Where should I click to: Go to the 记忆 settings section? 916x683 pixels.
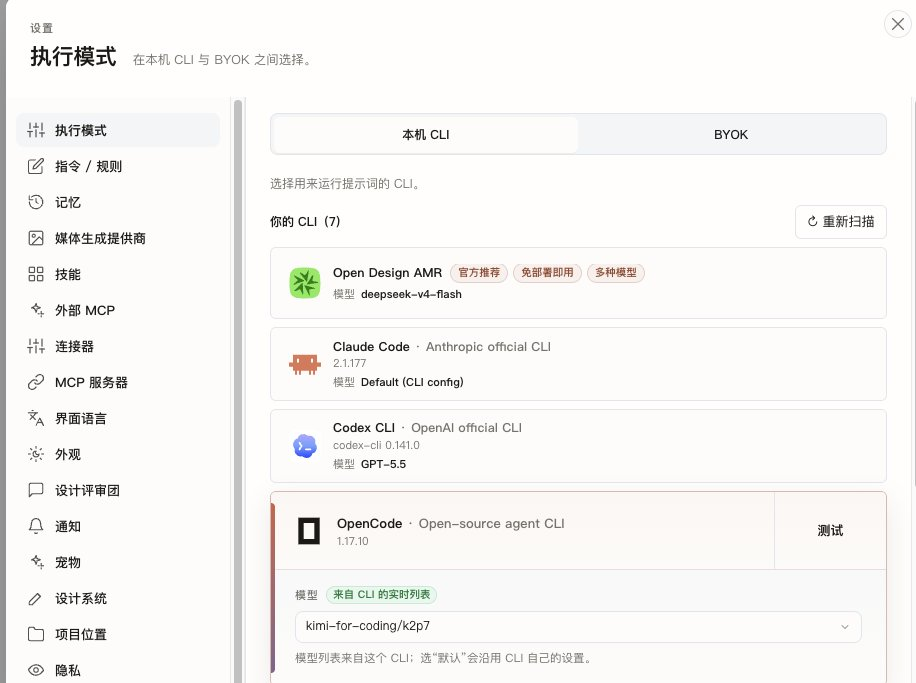[x=118, y=202]
